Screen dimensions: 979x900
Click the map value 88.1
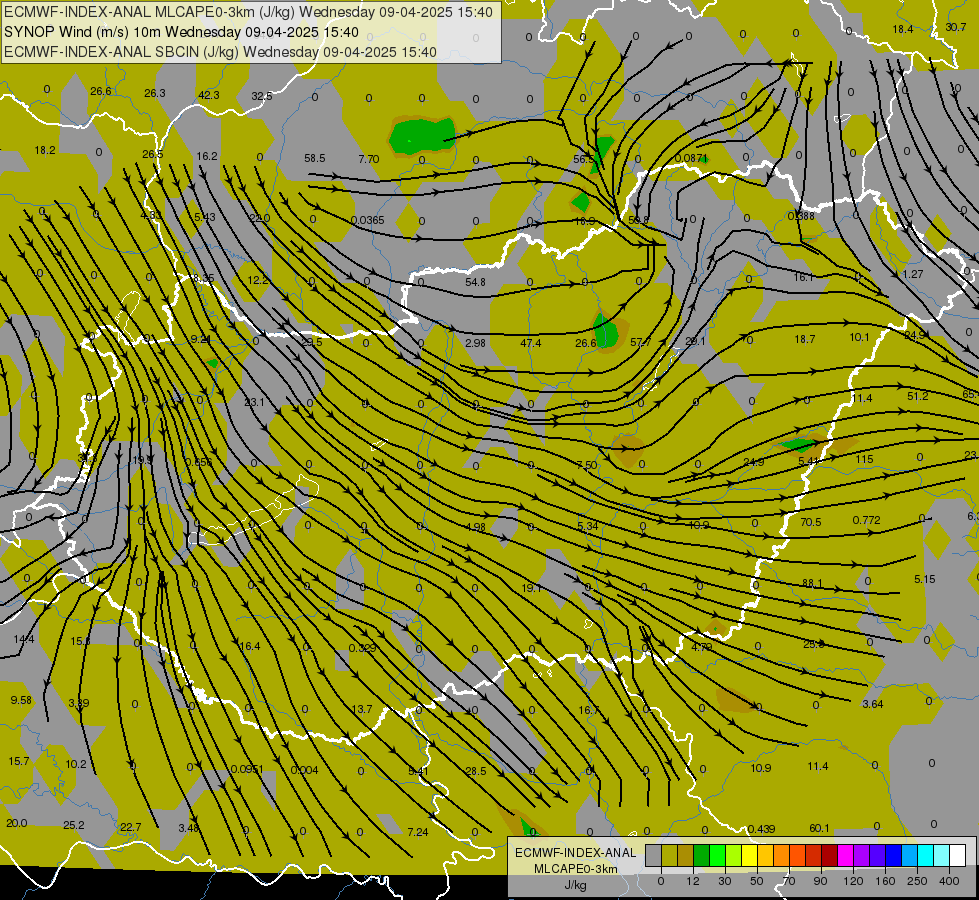[812, 583]
